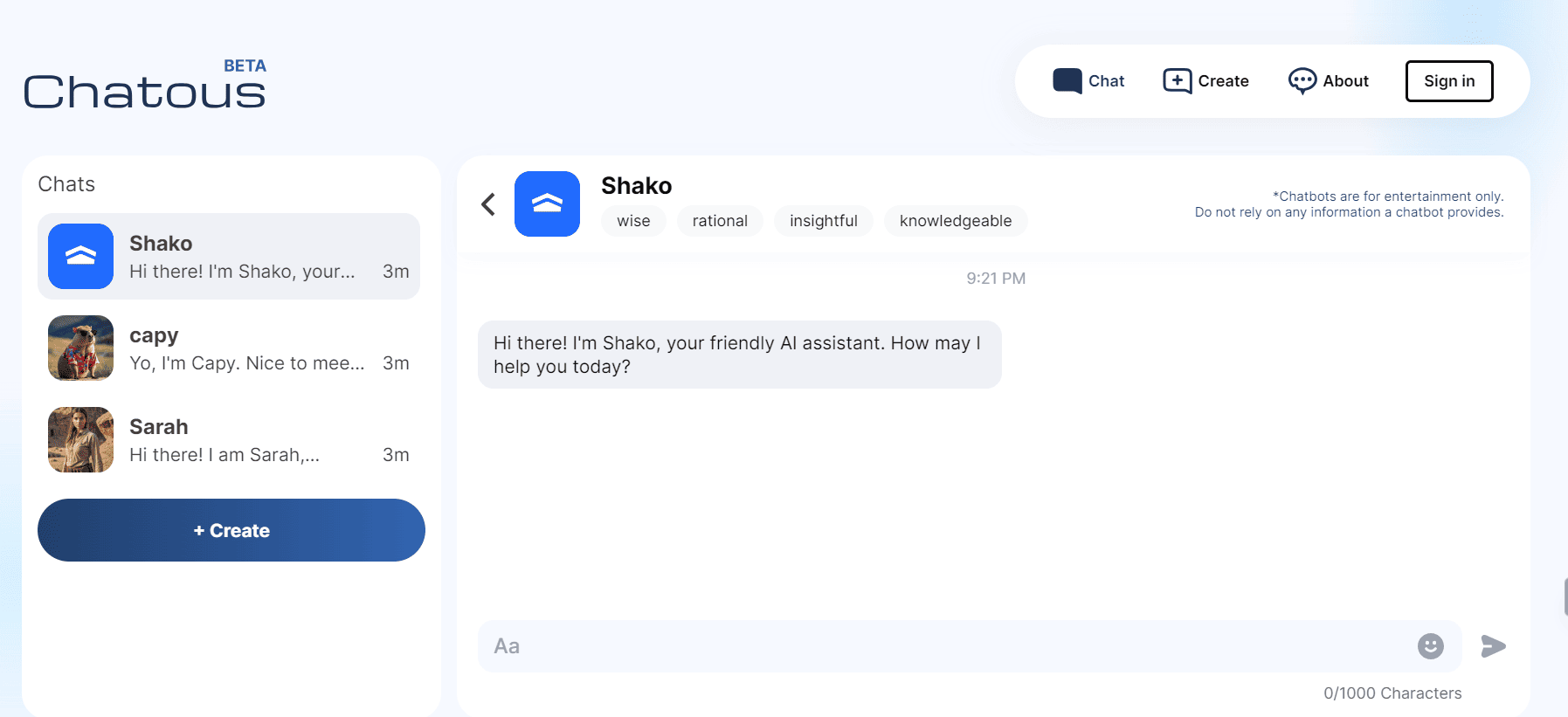Image resolution: width=1568 pixels, height=717 pixels.
Task: Click the Chatous BETA logo
Action: coord(144,87)
